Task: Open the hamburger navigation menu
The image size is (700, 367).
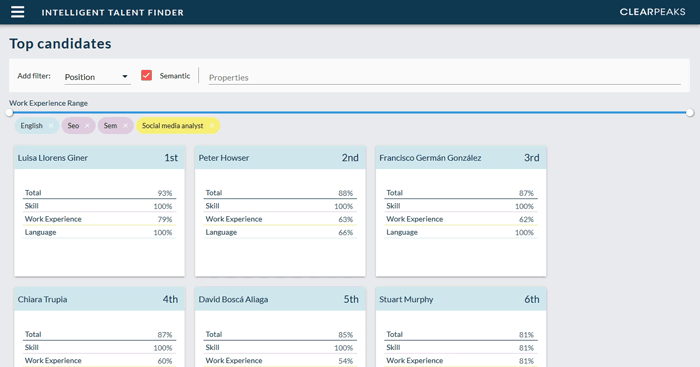Action: pos(17,12)
